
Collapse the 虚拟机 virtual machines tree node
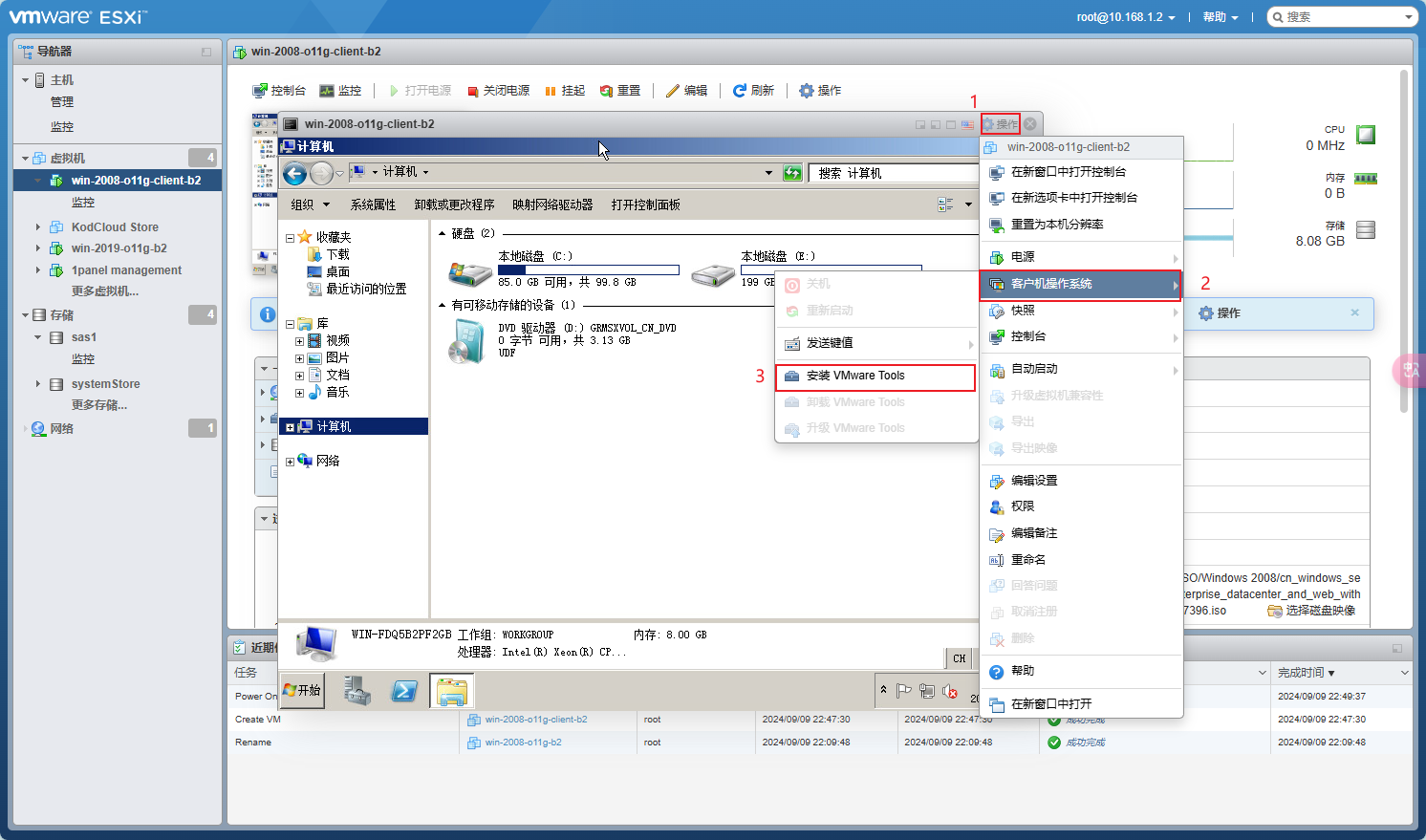click(x=25, y=159)
